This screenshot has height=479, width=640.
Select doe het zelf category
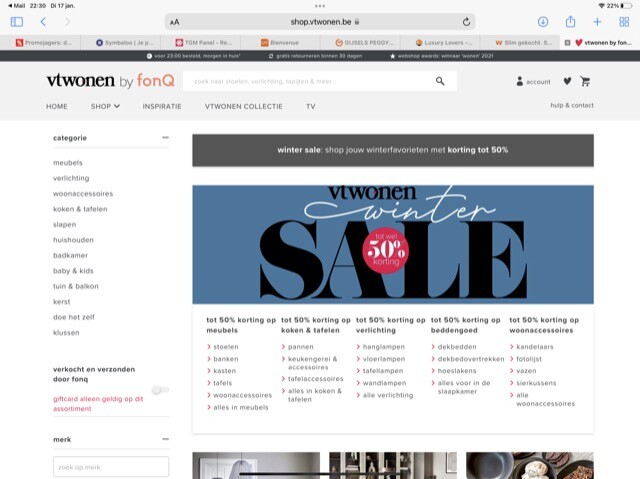click(73, 317)
